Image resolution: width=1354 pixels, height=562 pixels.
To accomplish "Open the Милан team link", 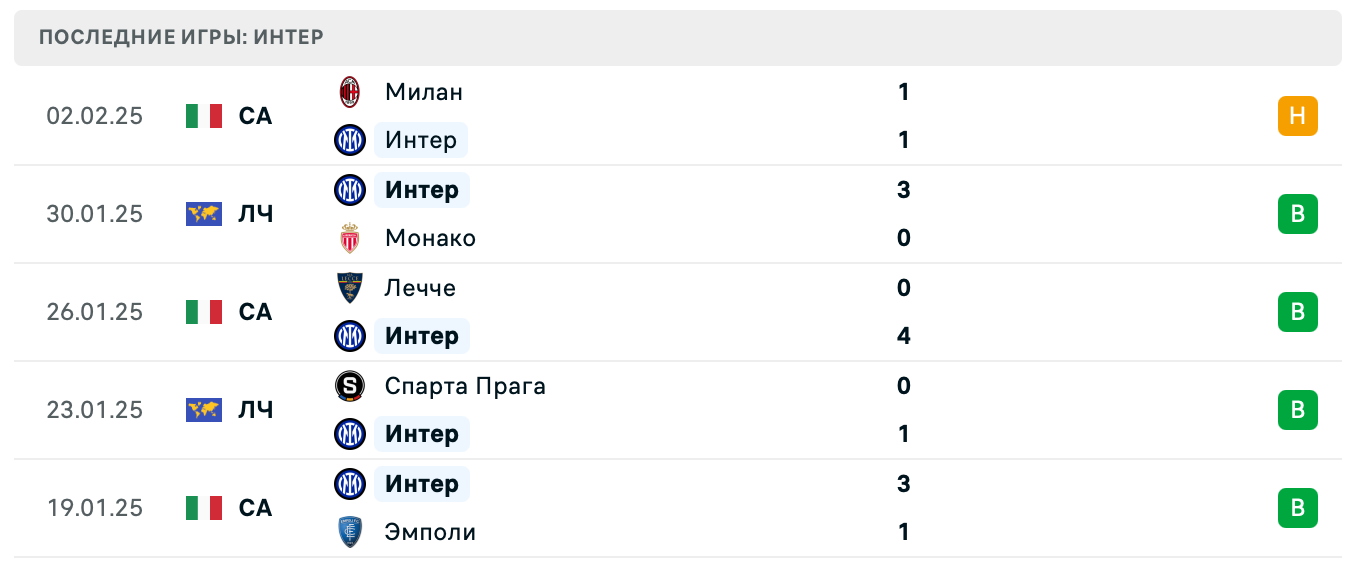I will (x=424, y=92).
